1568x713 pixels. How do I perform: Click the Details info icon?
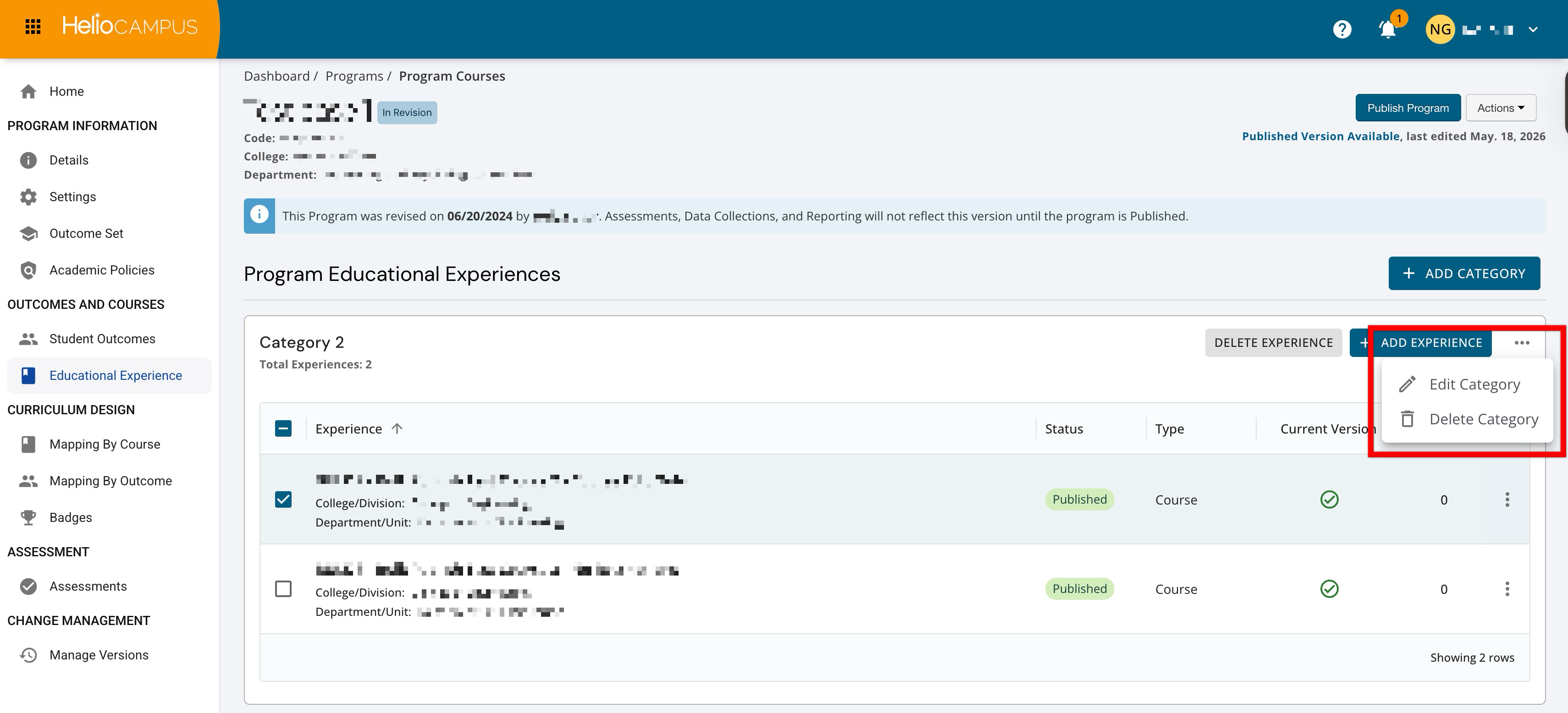(28, 160)
